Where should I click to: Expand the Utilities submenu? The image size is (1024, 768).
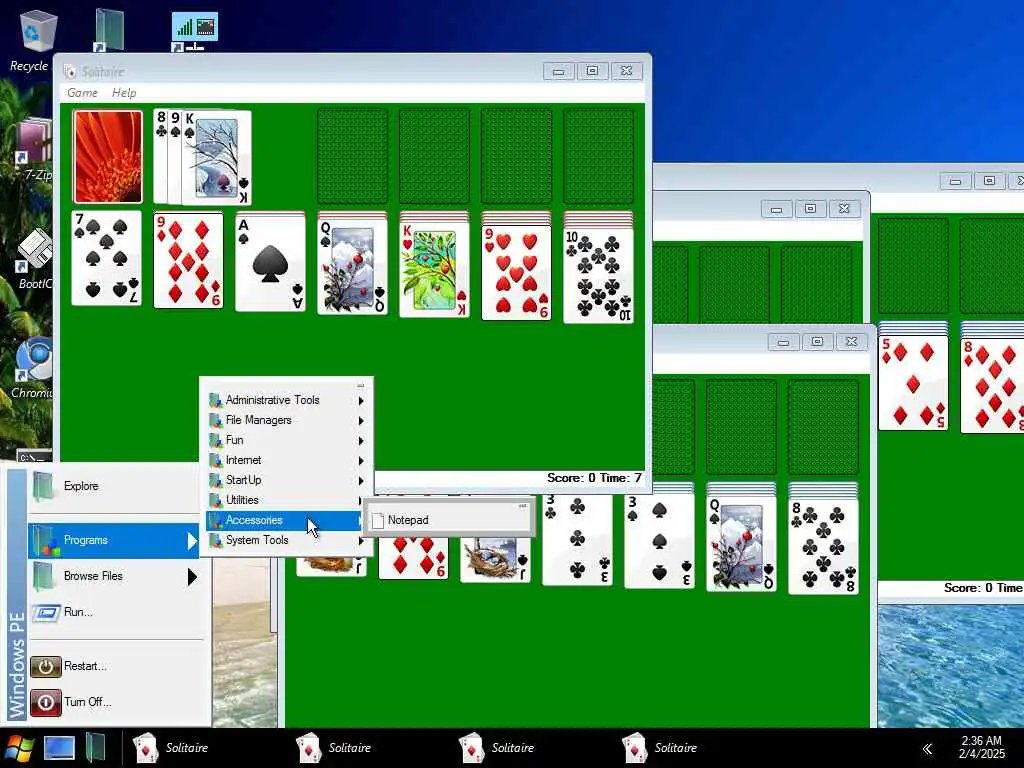pos(286,500)
